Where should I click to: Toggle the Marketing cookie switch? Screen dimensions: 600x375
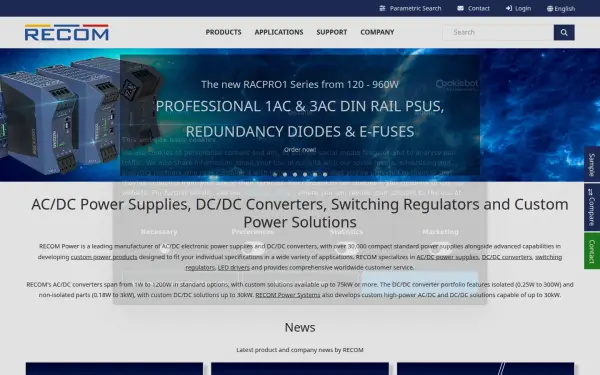[440, 248]
